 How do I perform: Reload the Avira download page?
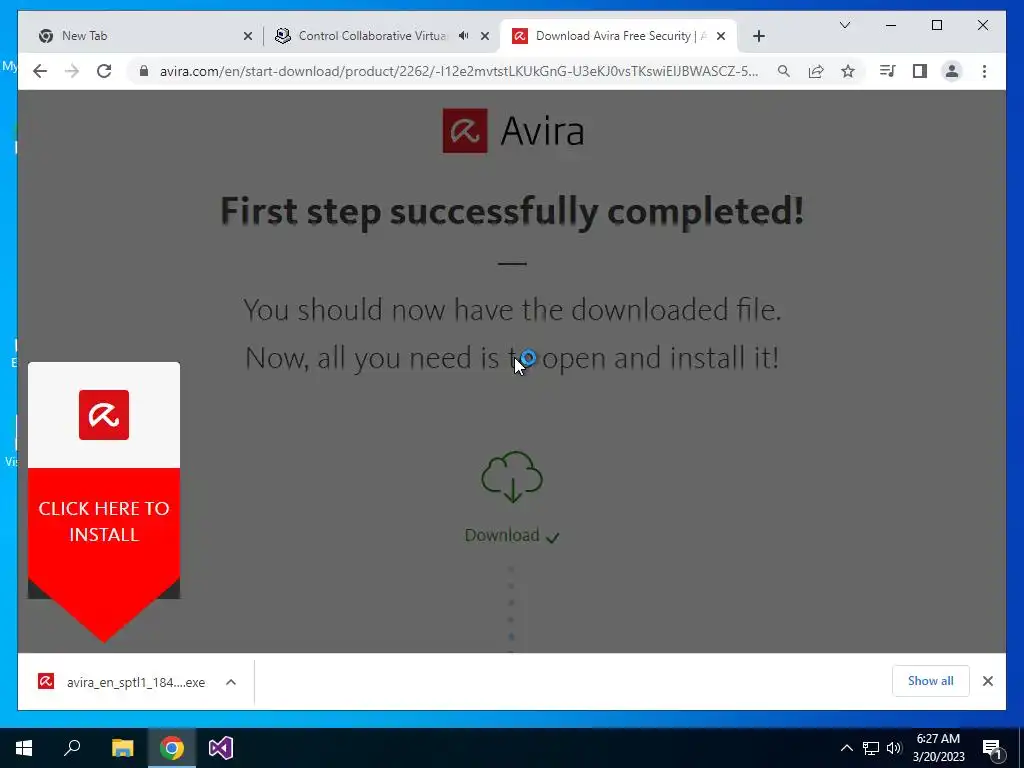click(x=104, y=71)
